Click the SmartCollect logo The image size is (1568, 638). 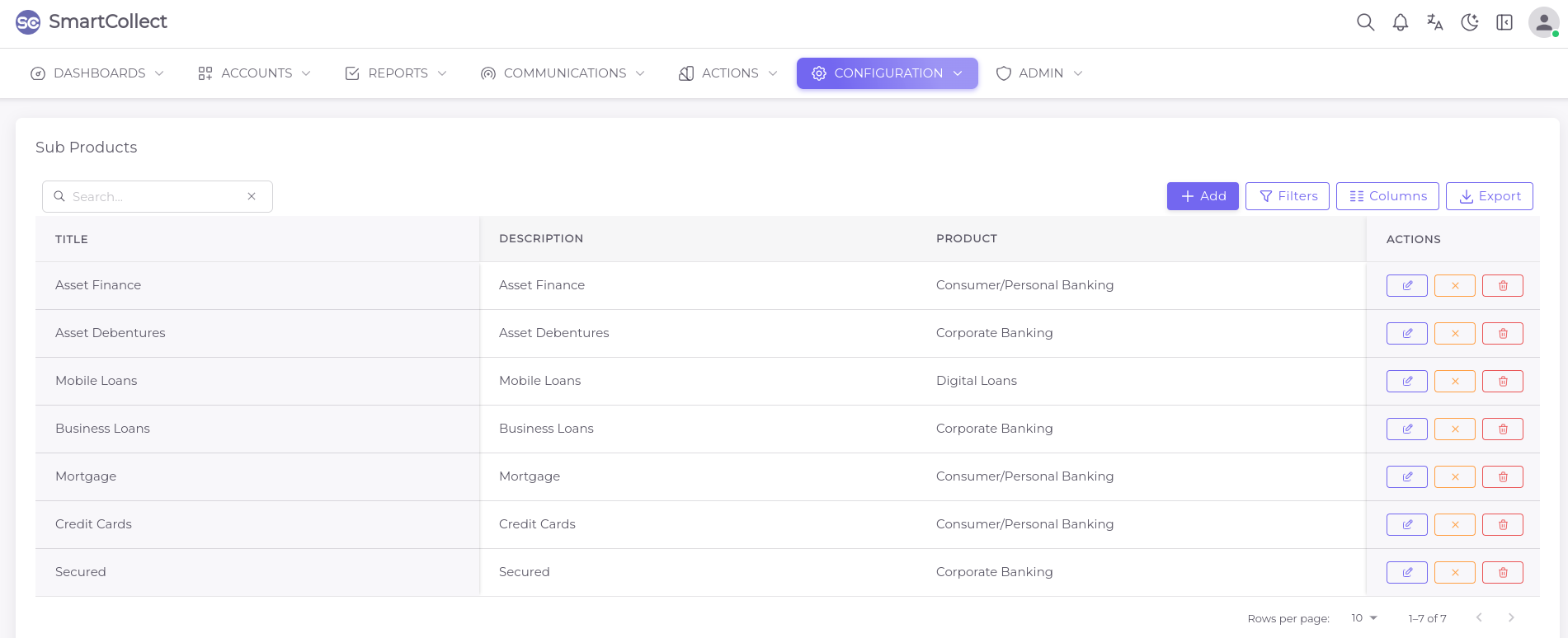(91, 22)
